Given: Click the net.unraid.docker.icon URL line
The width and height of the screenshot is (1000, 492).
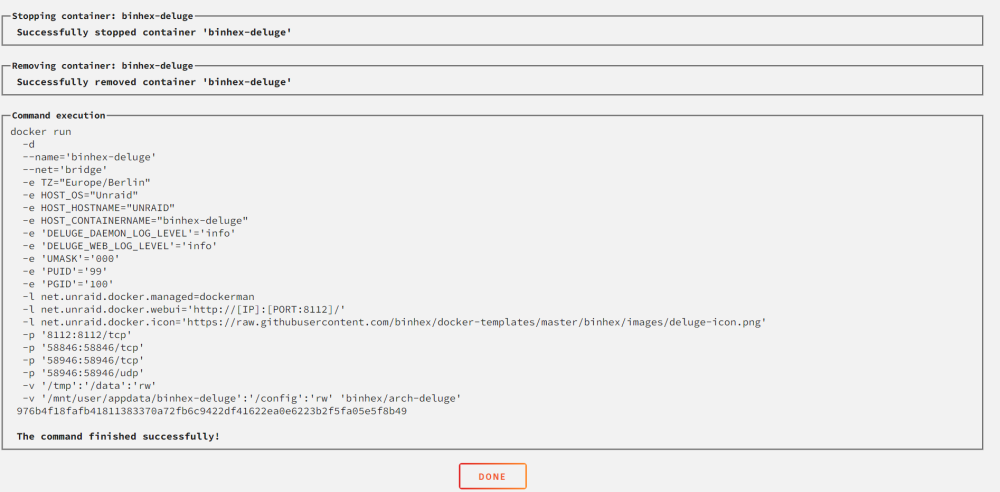Looking at the screenshot, I should point(394,322).
